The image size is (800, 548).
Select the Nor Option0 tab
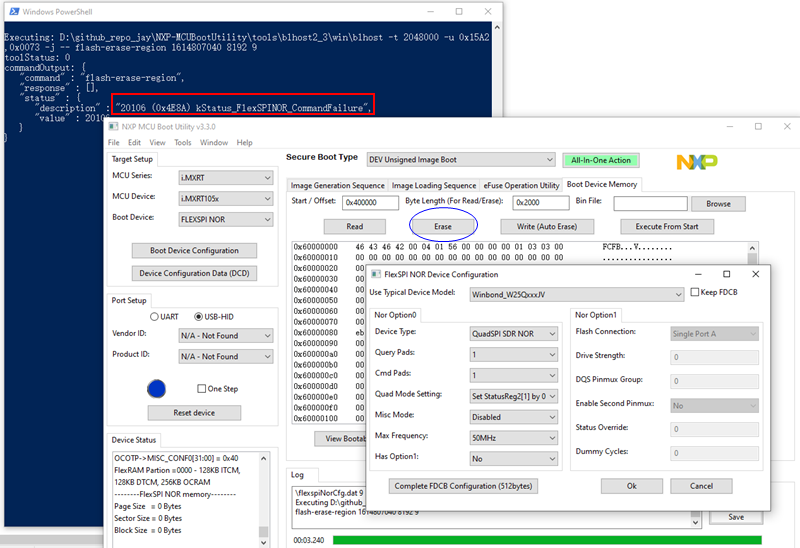395,315
